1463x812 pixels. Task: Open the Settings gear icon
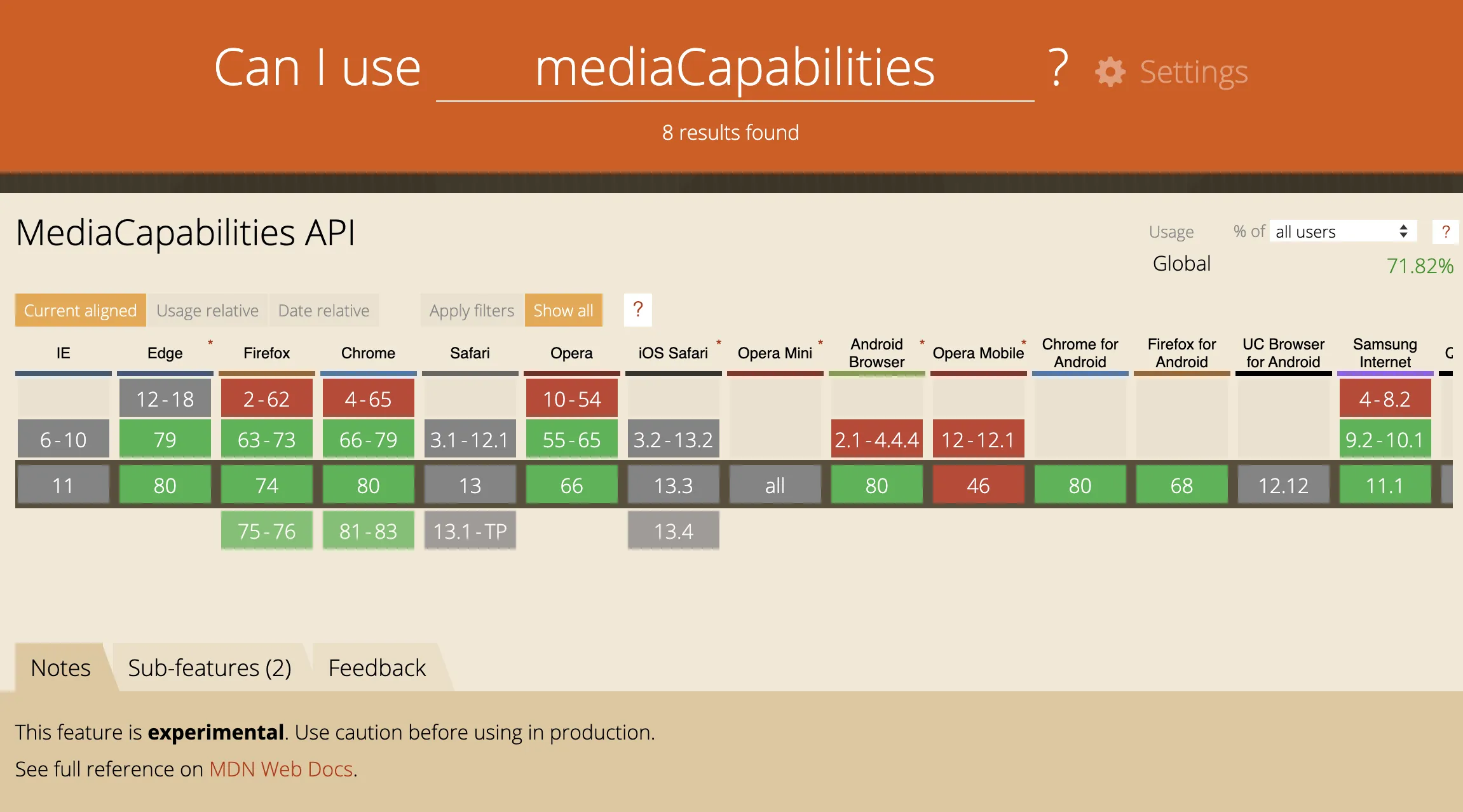[x=1110, y=72]
